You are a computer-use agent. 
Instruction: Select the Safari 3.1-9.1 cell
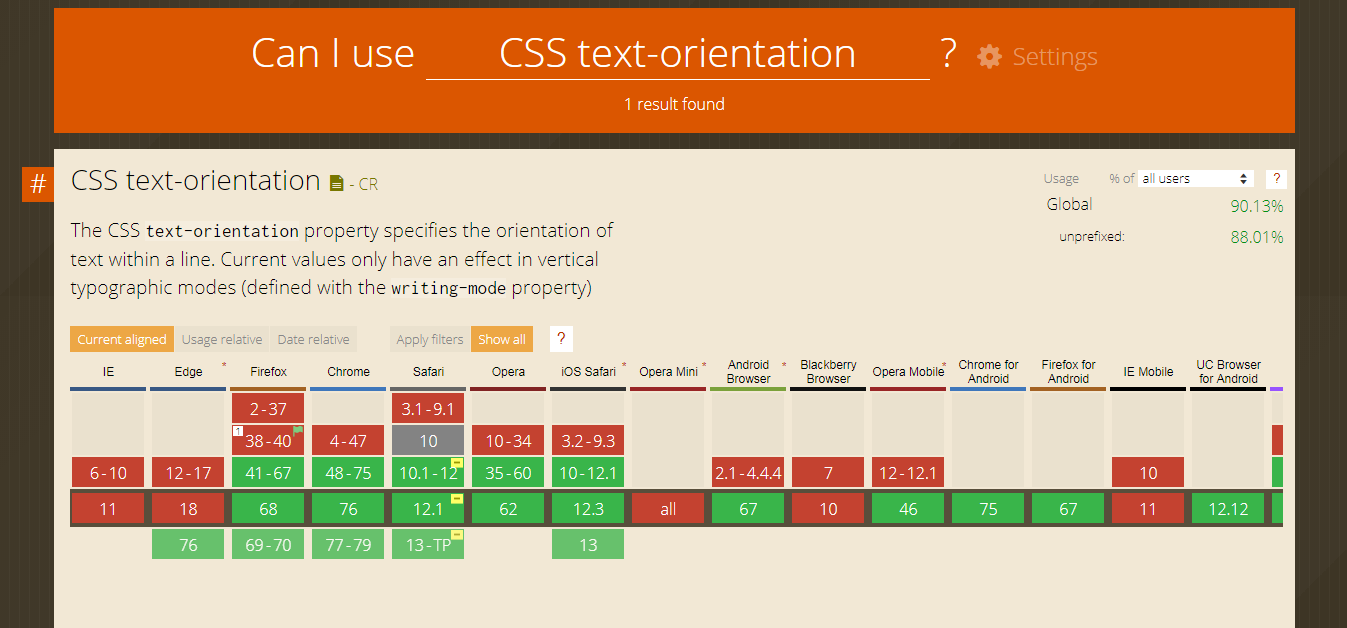(x=428, y=408)
